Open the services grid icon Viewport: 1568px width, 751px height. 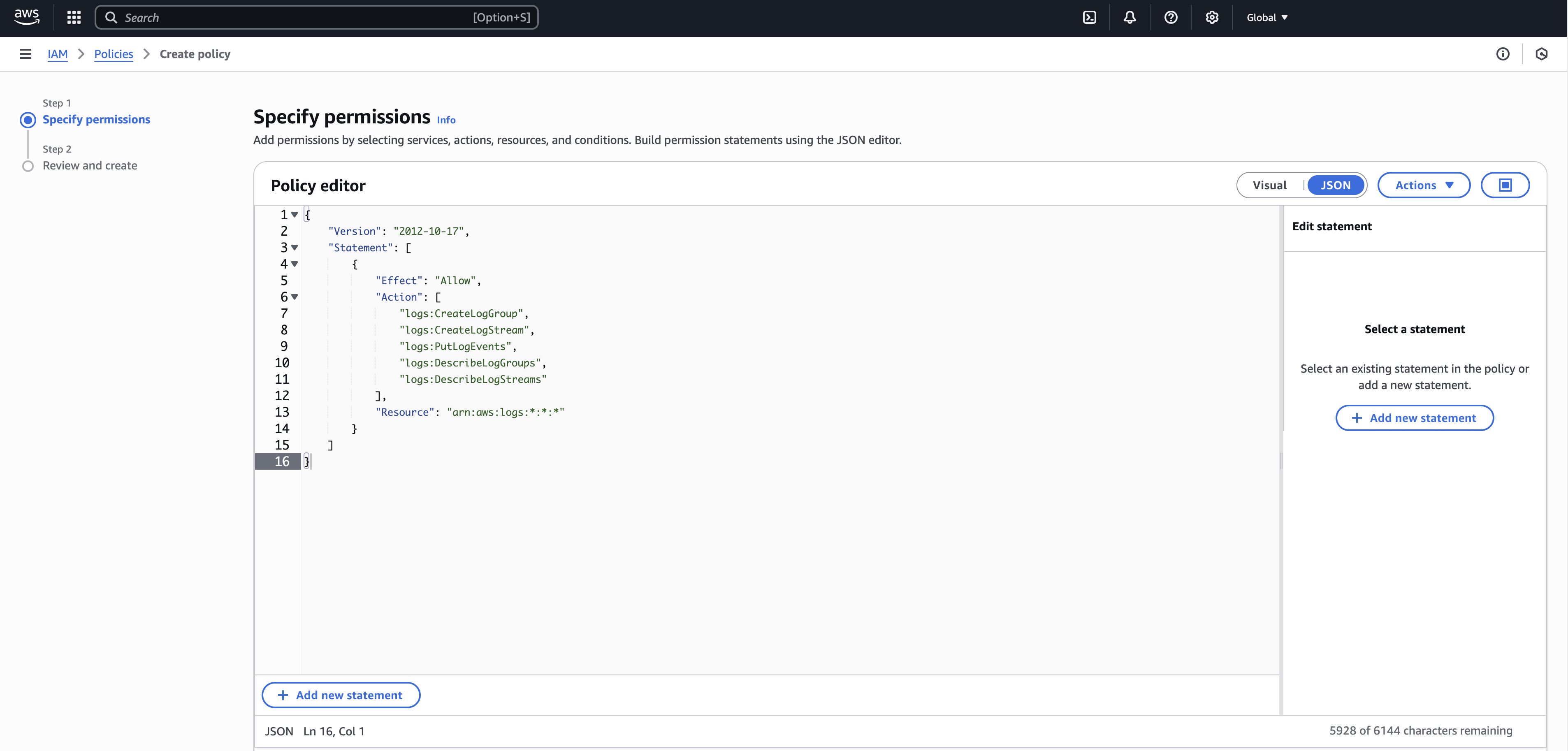(74, 17)
